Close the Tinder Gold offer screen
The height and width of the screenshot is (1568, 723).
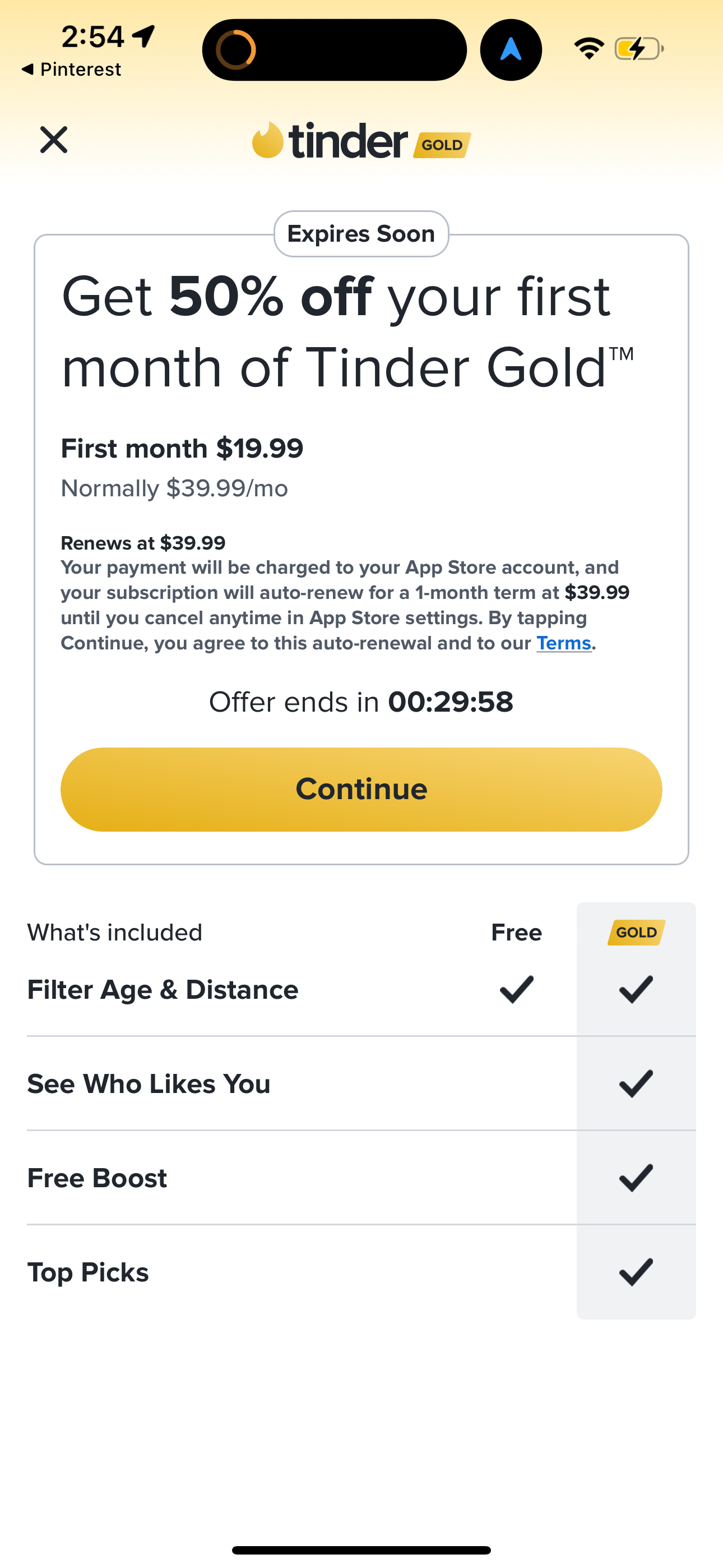54,140
